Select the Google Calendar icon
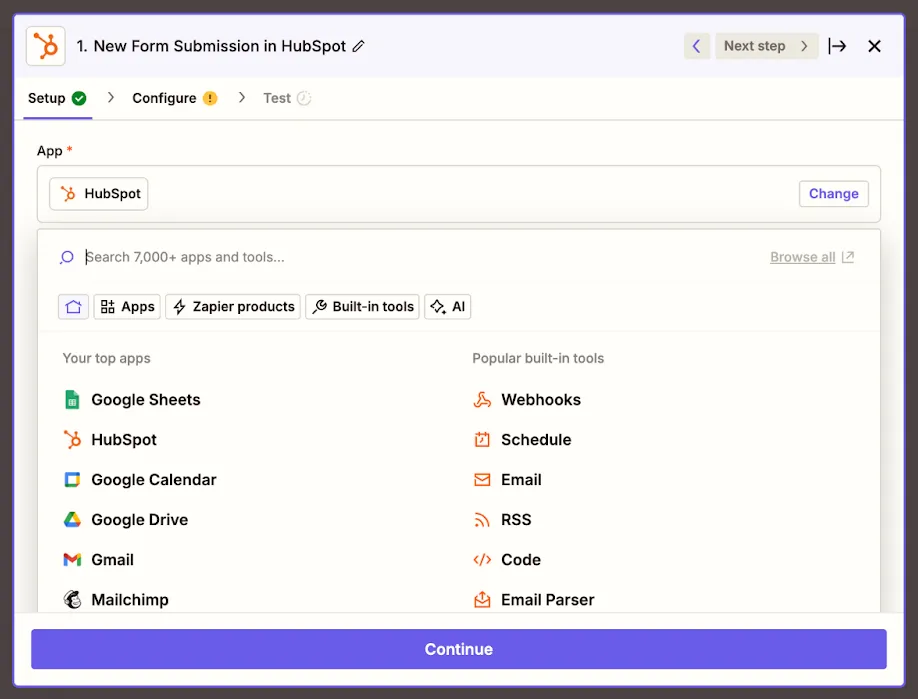 coord(72,479)
